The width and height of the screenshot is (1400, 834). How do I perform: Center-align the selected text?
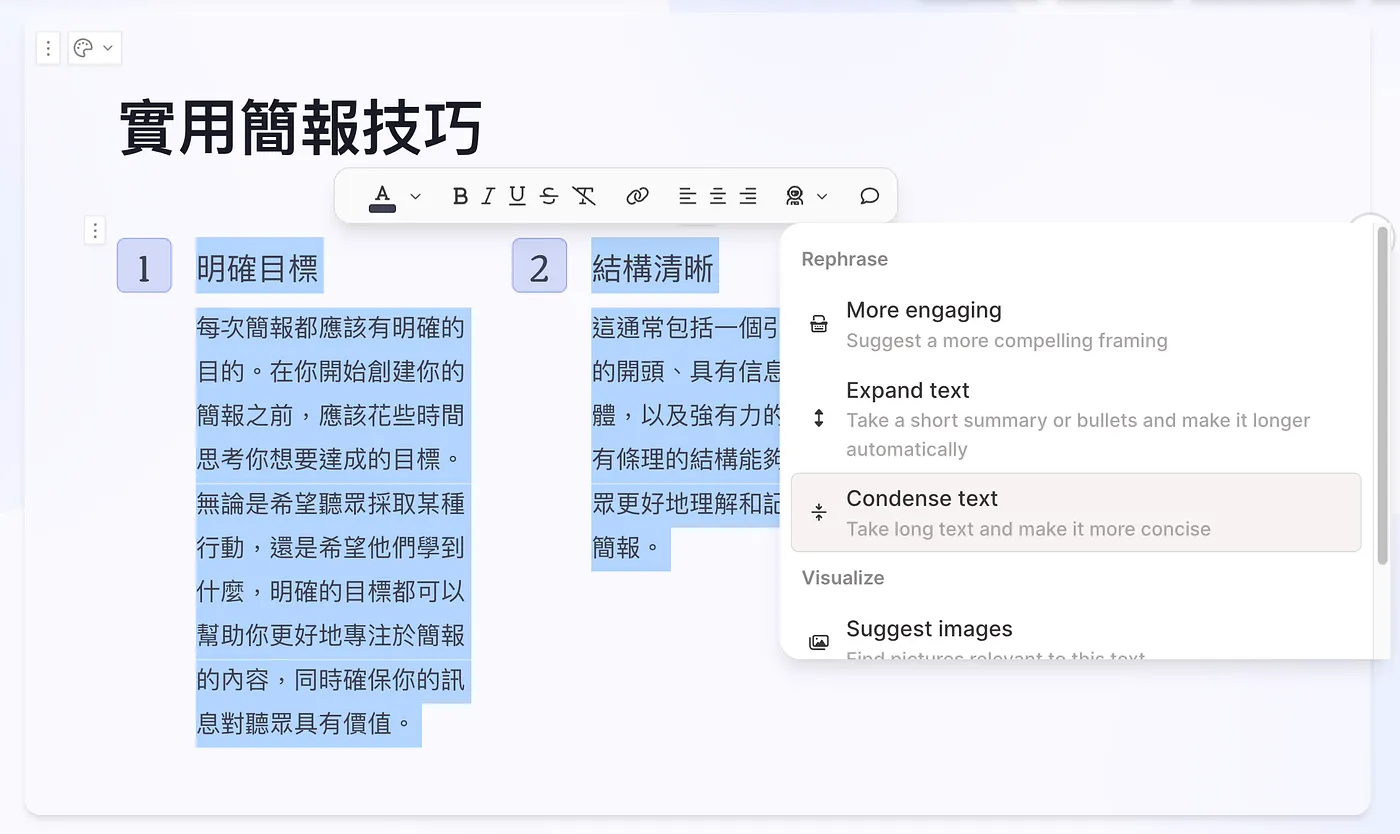pos(718,196)
